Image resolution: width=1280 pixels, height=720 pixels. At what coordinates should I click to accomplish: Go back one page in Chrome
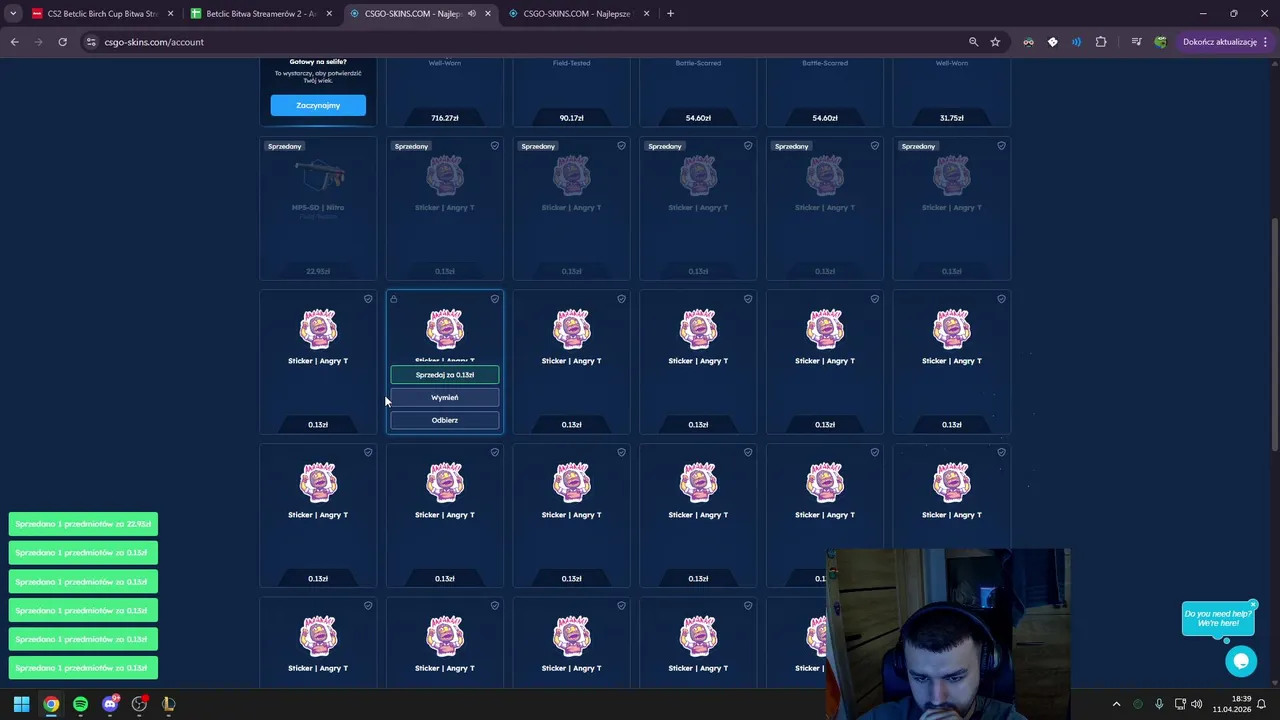(x=14, y=42)
